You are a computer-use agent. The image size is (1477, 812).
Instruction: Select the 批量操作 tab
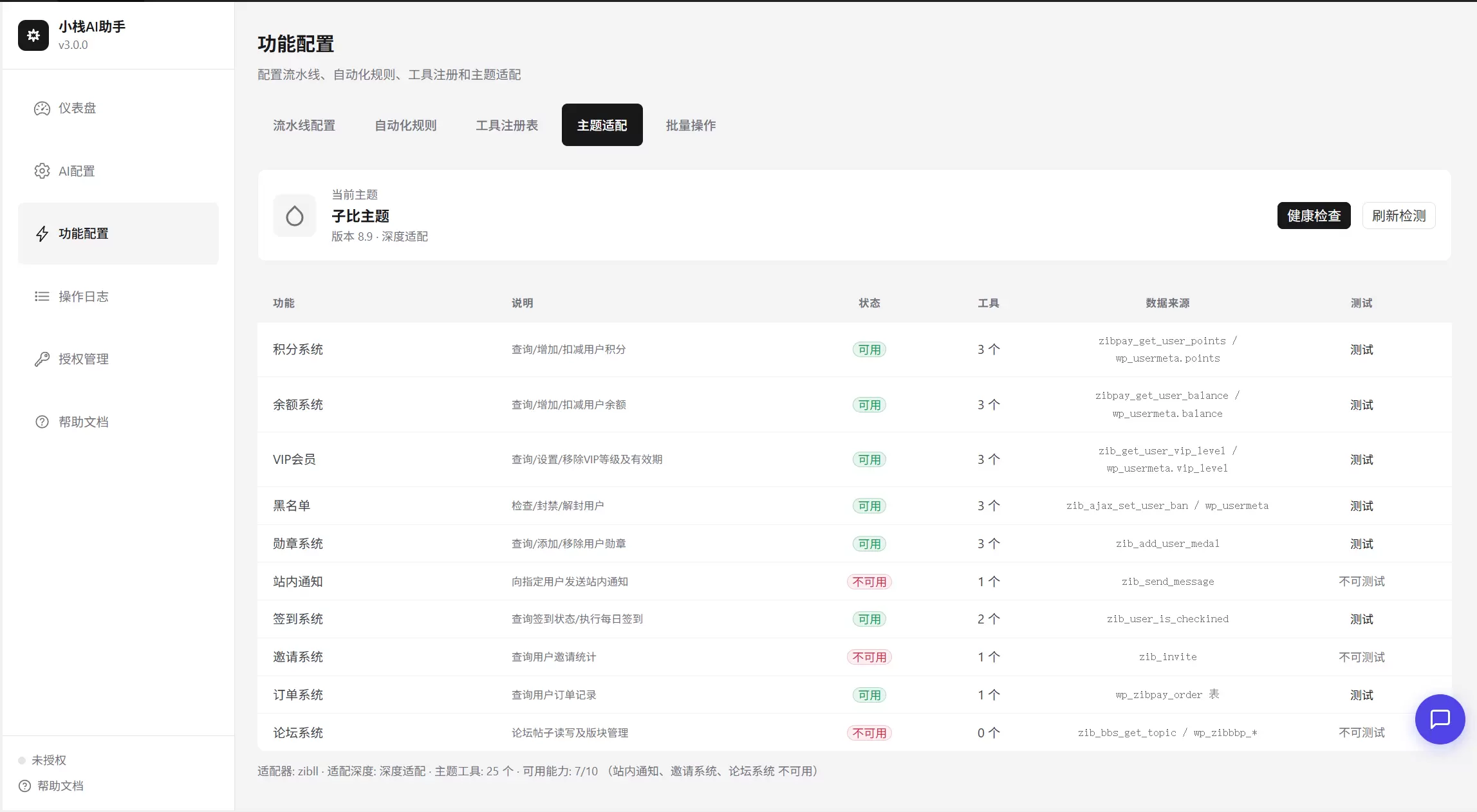(x=691, y=125)
